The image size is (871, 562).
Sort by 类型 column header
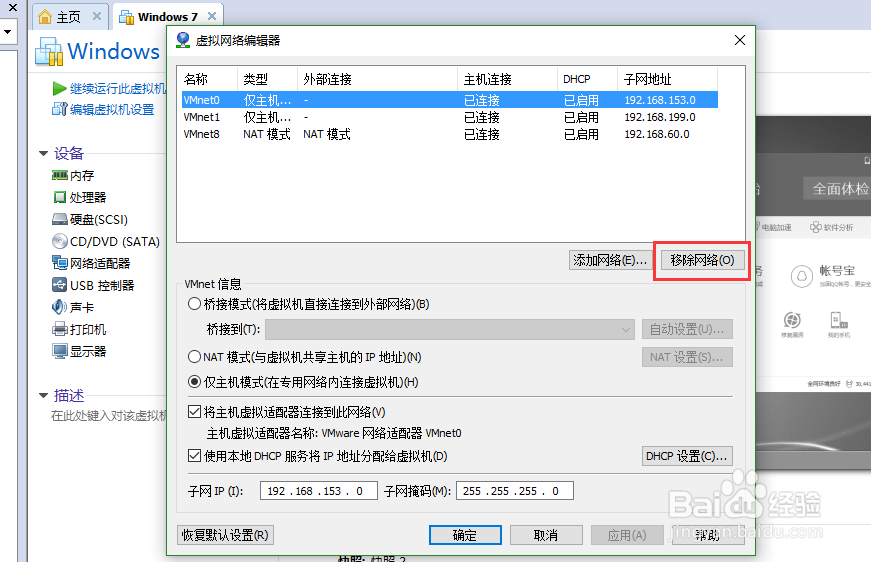(x=267, y=79)
